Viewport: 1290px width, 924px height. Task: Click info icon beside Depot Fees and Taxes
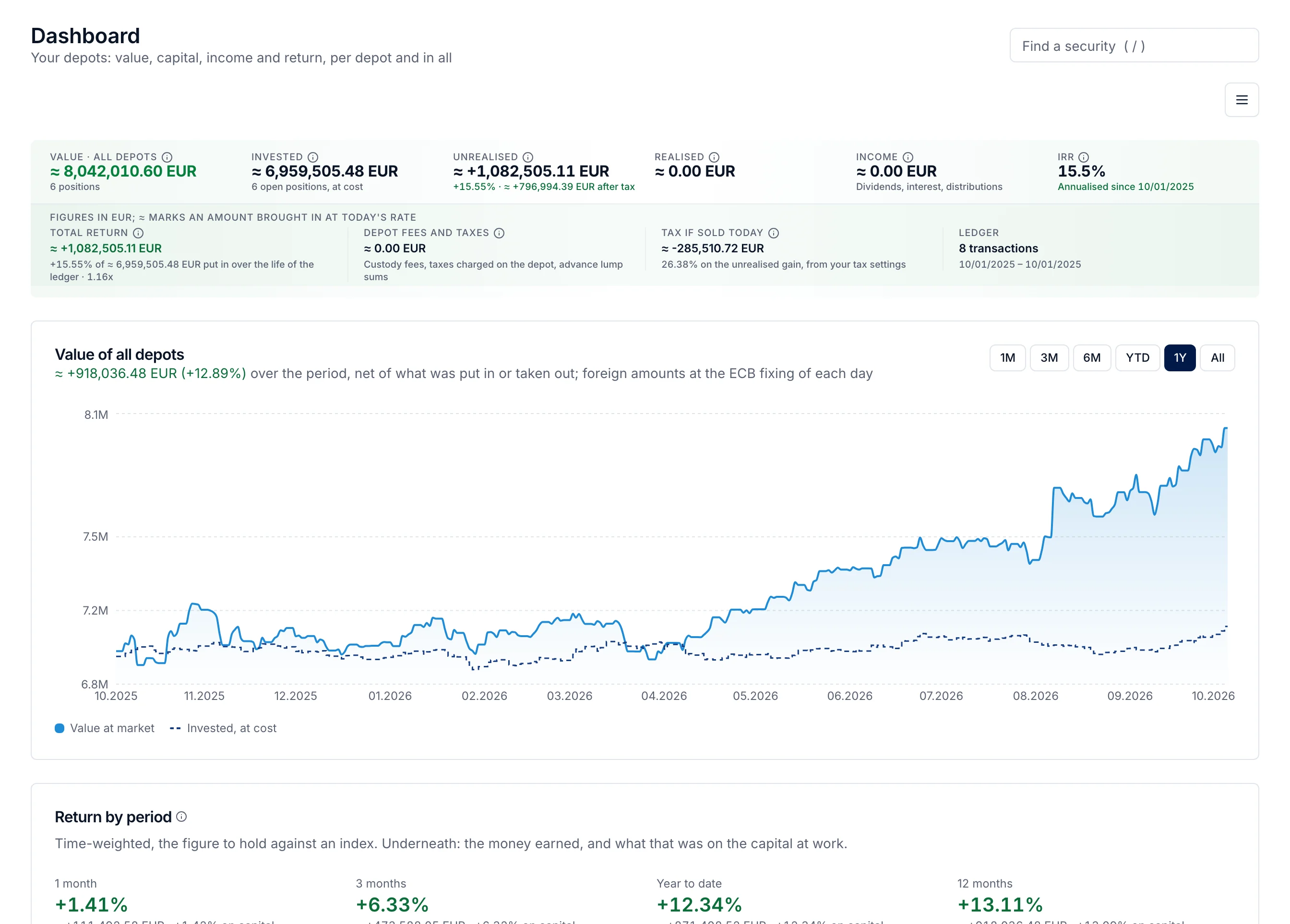499,233
